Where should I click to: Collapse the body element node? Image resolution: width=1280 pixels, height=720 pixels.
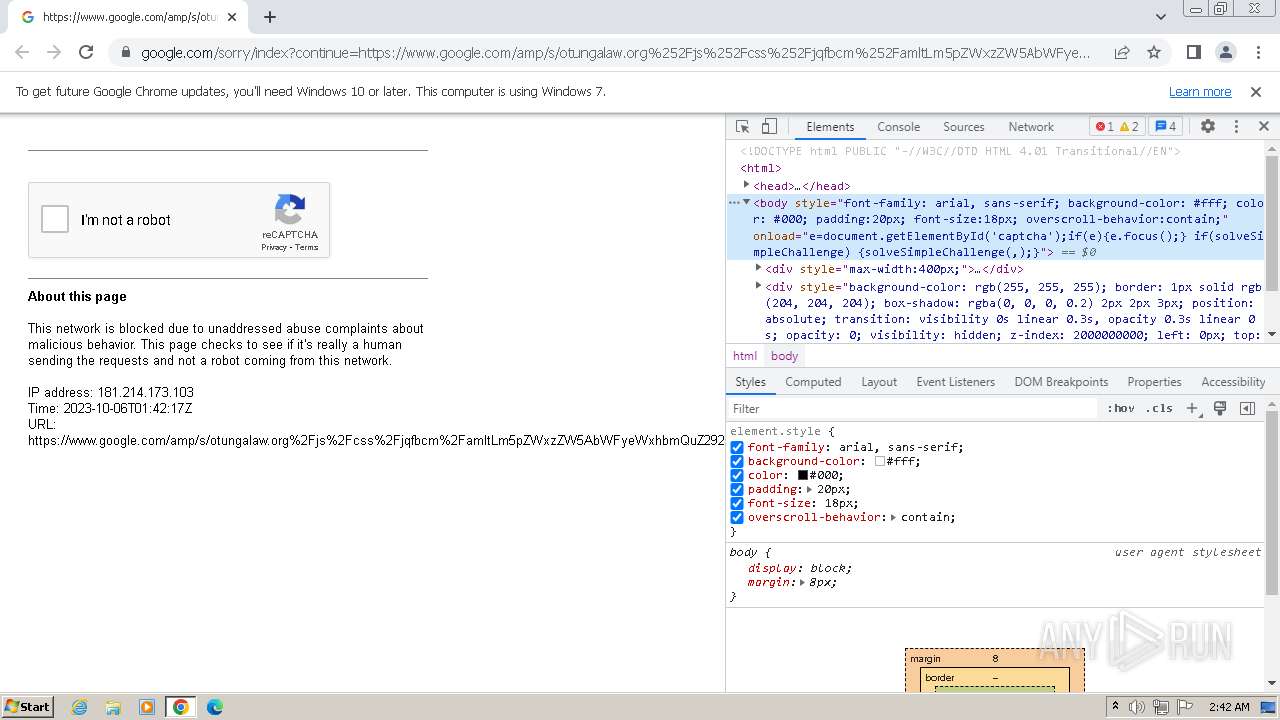746,202
